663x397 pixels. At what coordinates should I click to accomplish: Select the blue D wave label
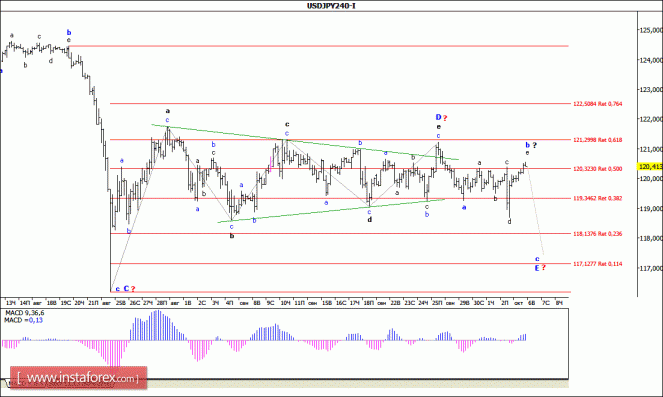tap(438, 117)
